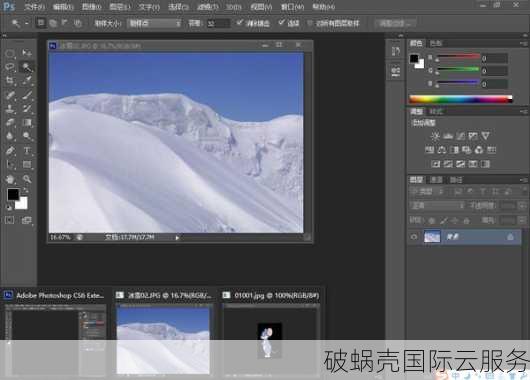Open the Sample Size dropdown
Viewport: 530px width, 380px height.
(154, 23)
